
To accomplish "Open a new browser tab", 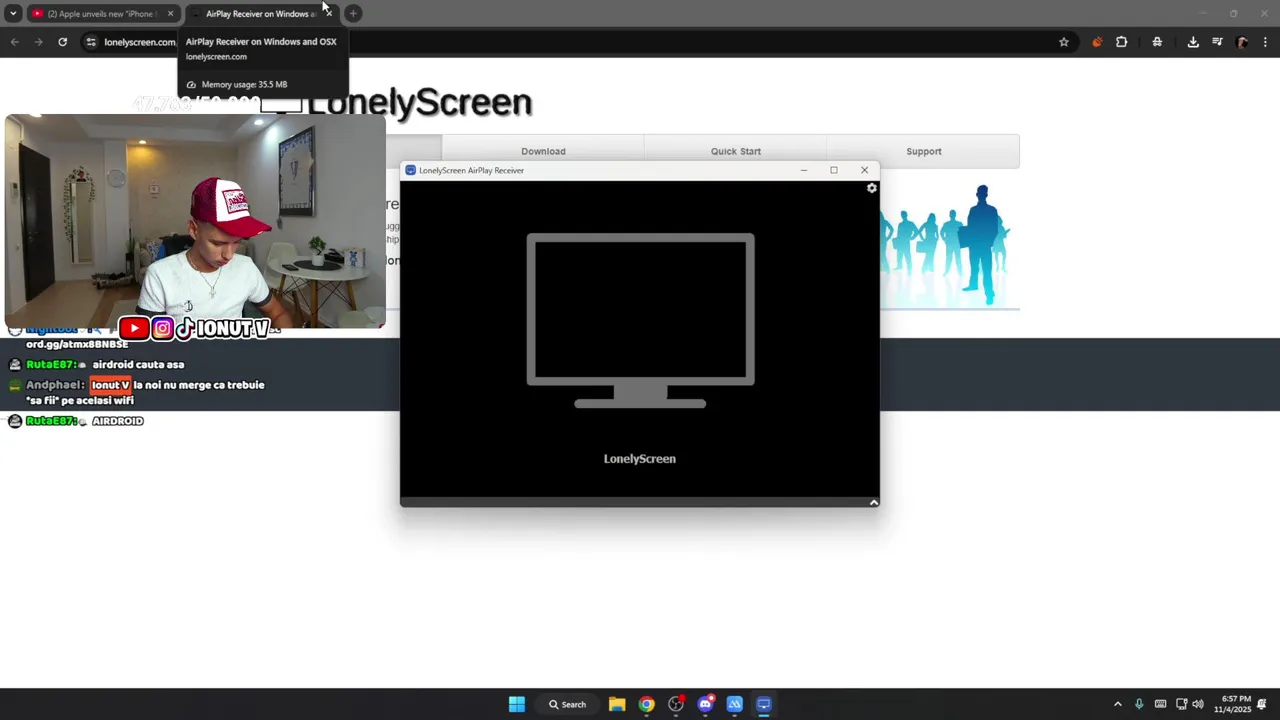I will 353,13.
